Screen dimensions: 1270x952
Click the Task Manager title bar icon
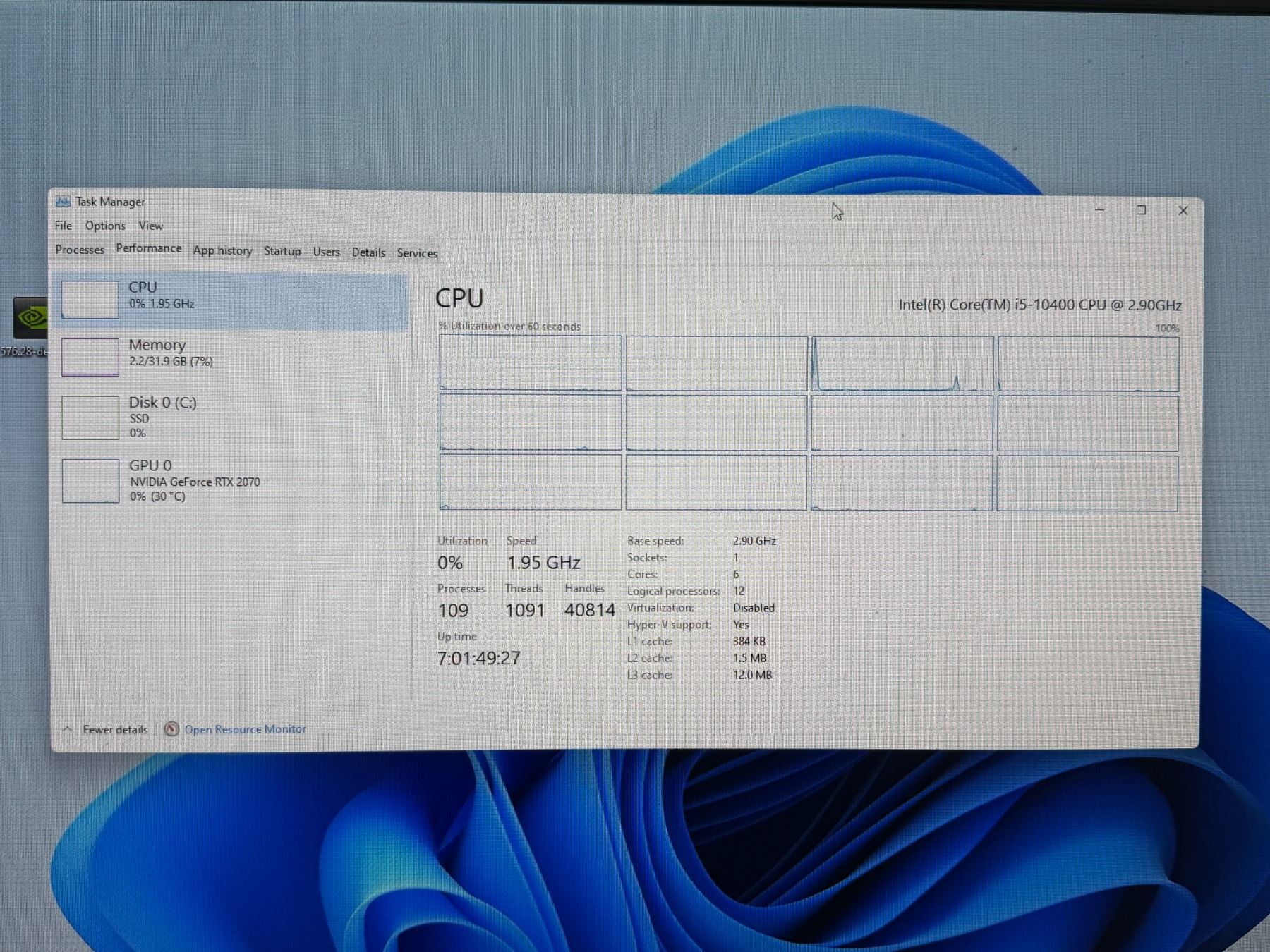64,202
